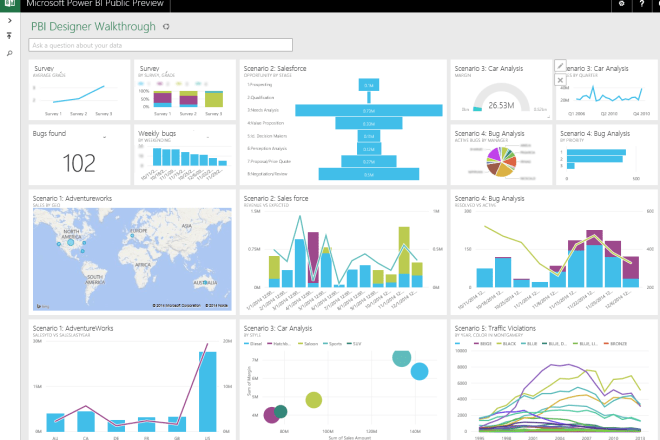Open the Weekly bugs column chart tile

(x=185, y=155)
